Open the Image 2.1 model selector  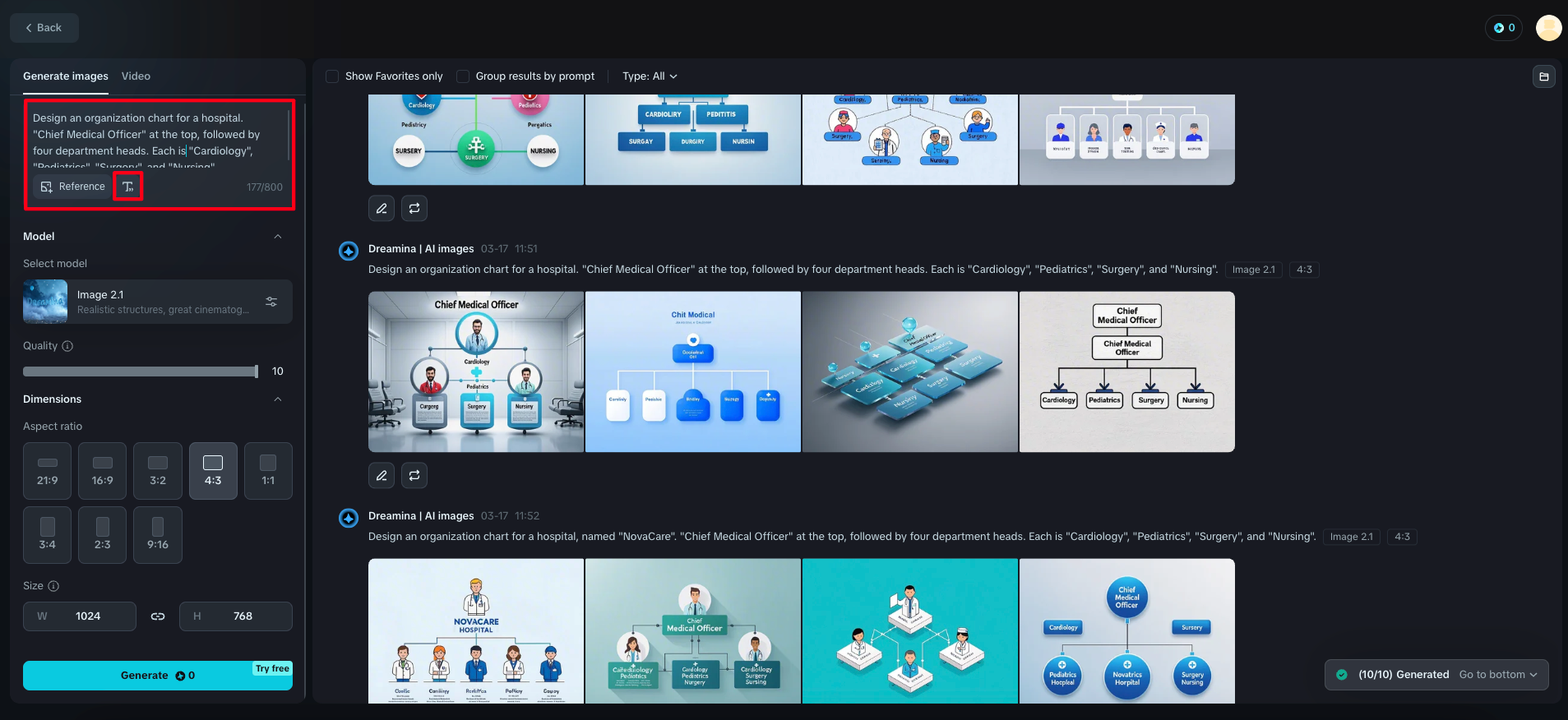click(158, 302)
